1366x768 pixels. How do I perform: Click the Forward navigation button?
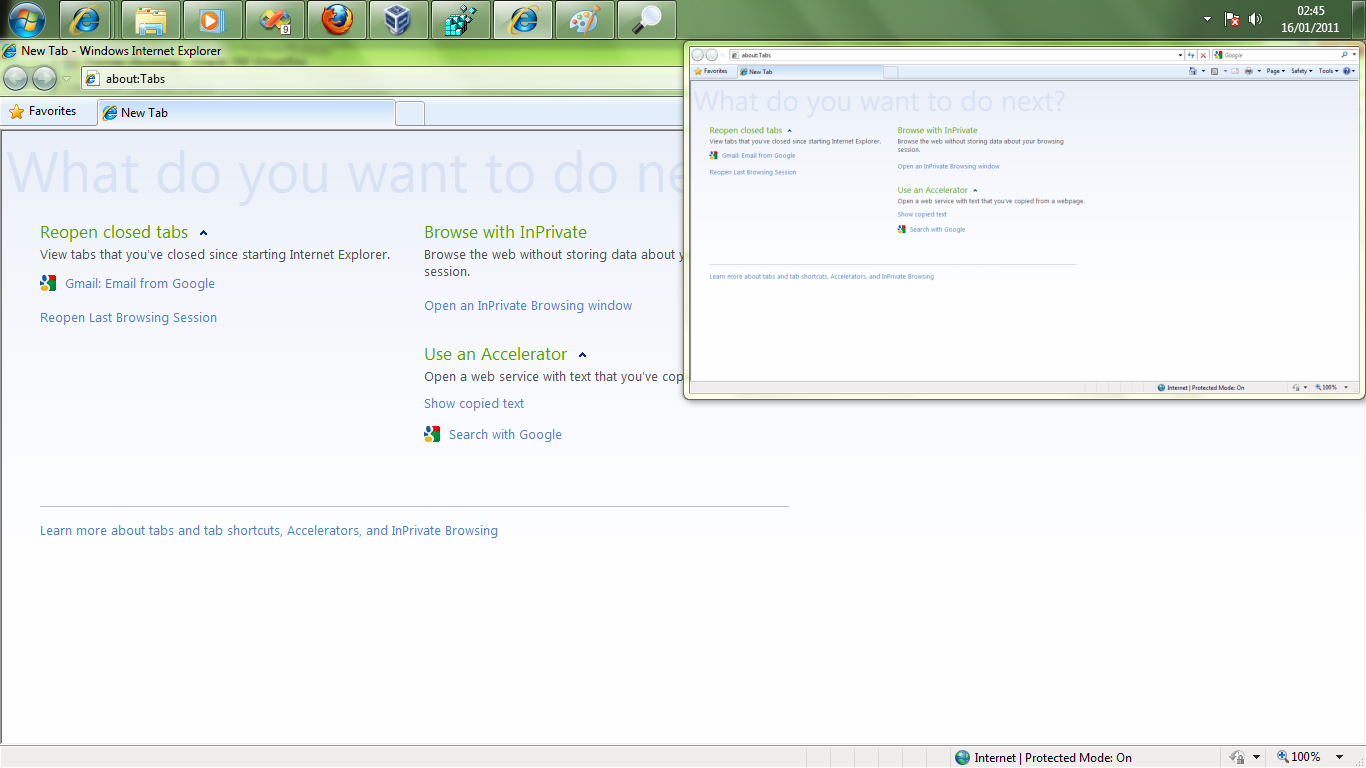44,78
